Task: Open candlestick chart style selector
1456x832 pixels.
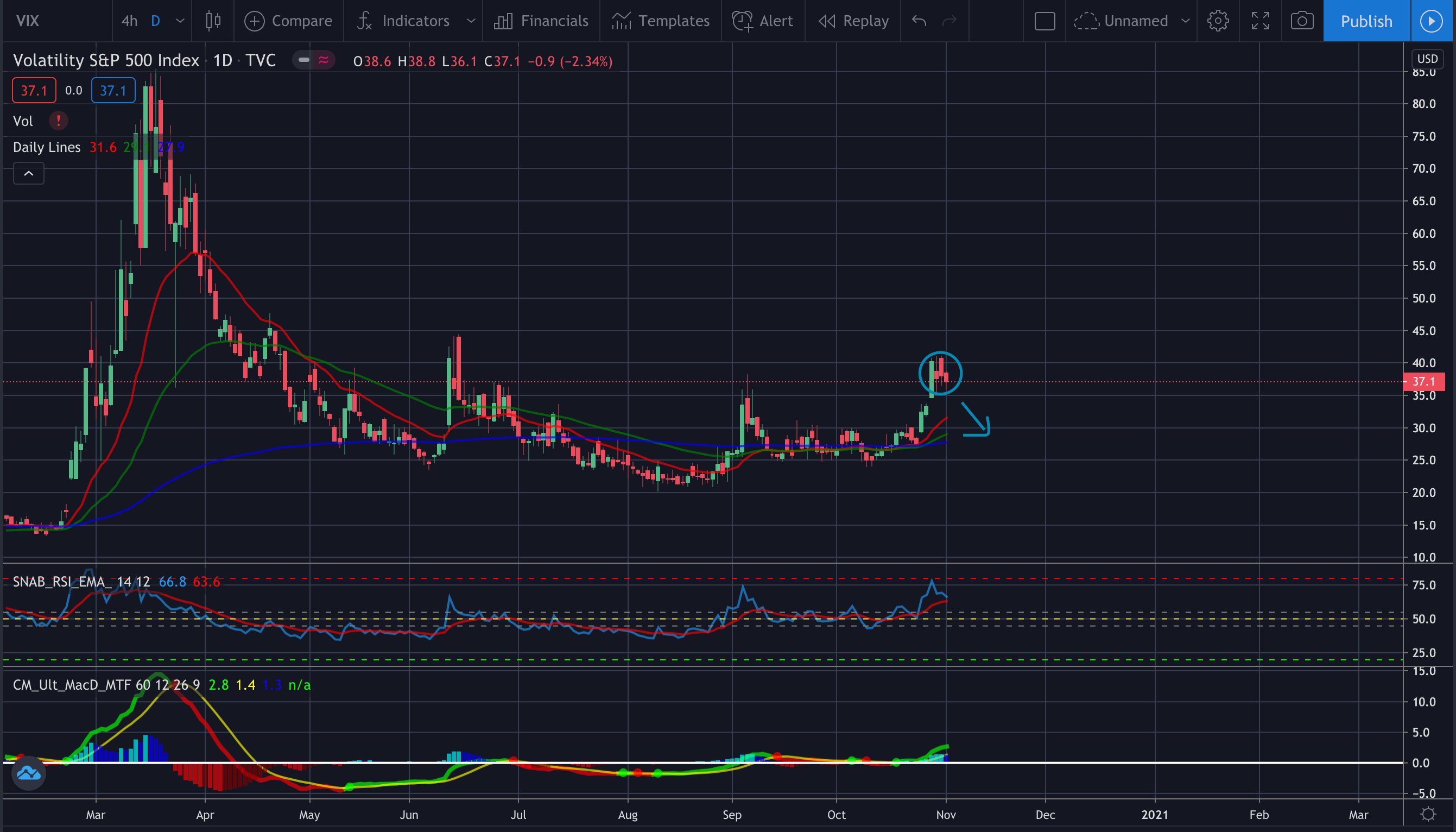Action: 212,21
